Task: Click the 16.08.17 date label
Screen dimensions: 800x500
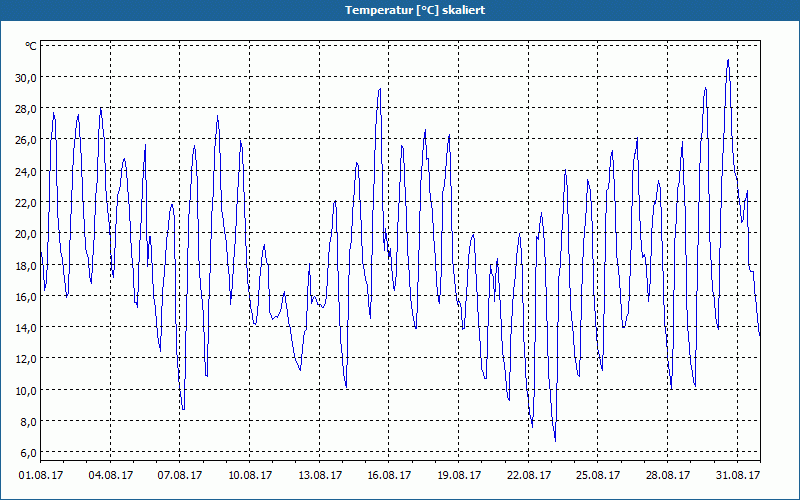Action: (389, 475)
